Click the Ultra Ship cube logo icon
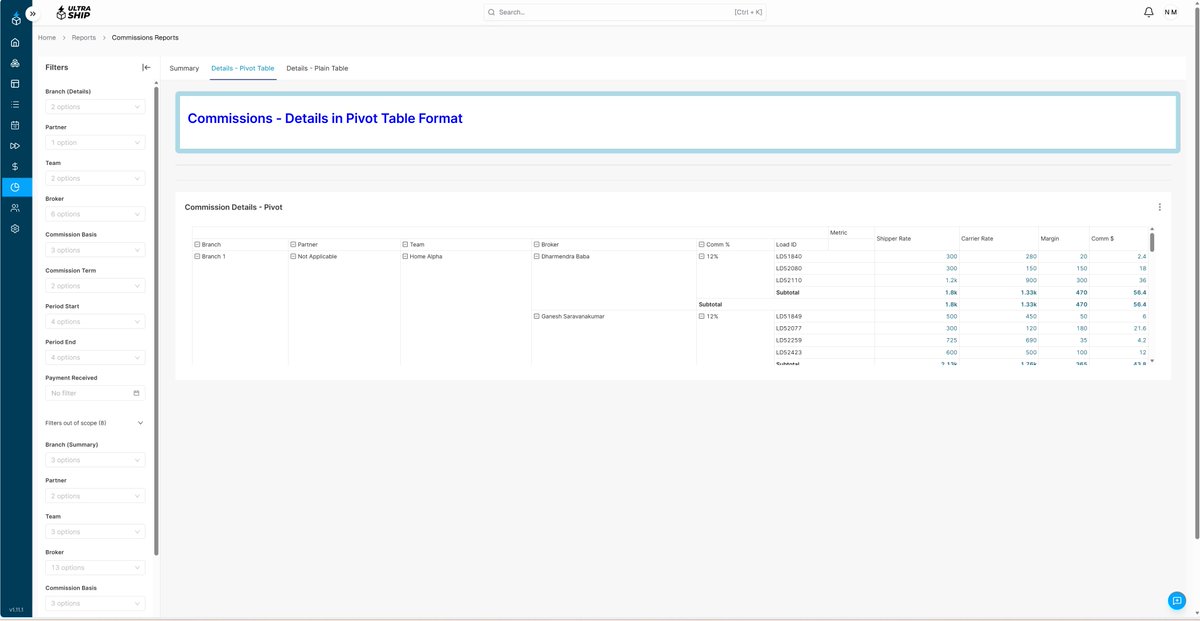The image size is (1200, 621). click(x=15, y=18)
